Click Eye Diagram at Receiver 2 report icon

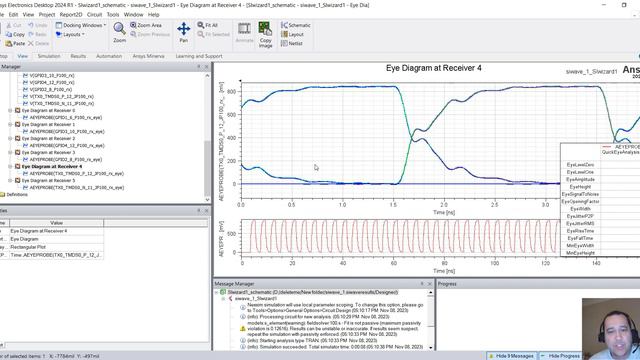18,138
